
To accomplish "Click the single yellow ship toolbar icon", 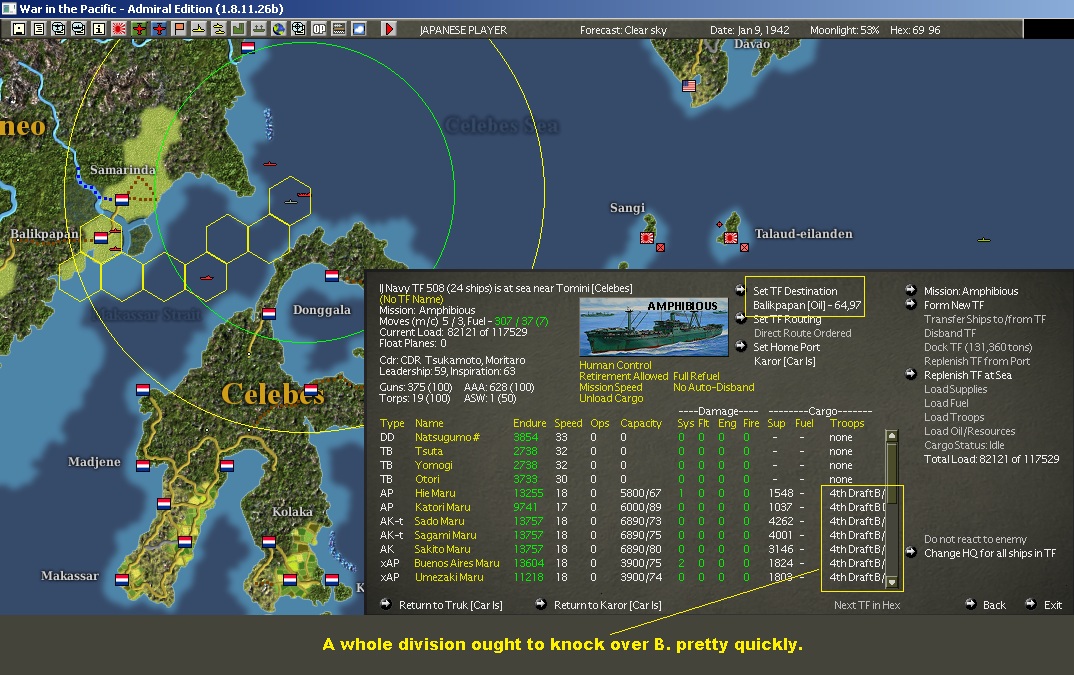I will pyautogui.click(x=199, y=29).
